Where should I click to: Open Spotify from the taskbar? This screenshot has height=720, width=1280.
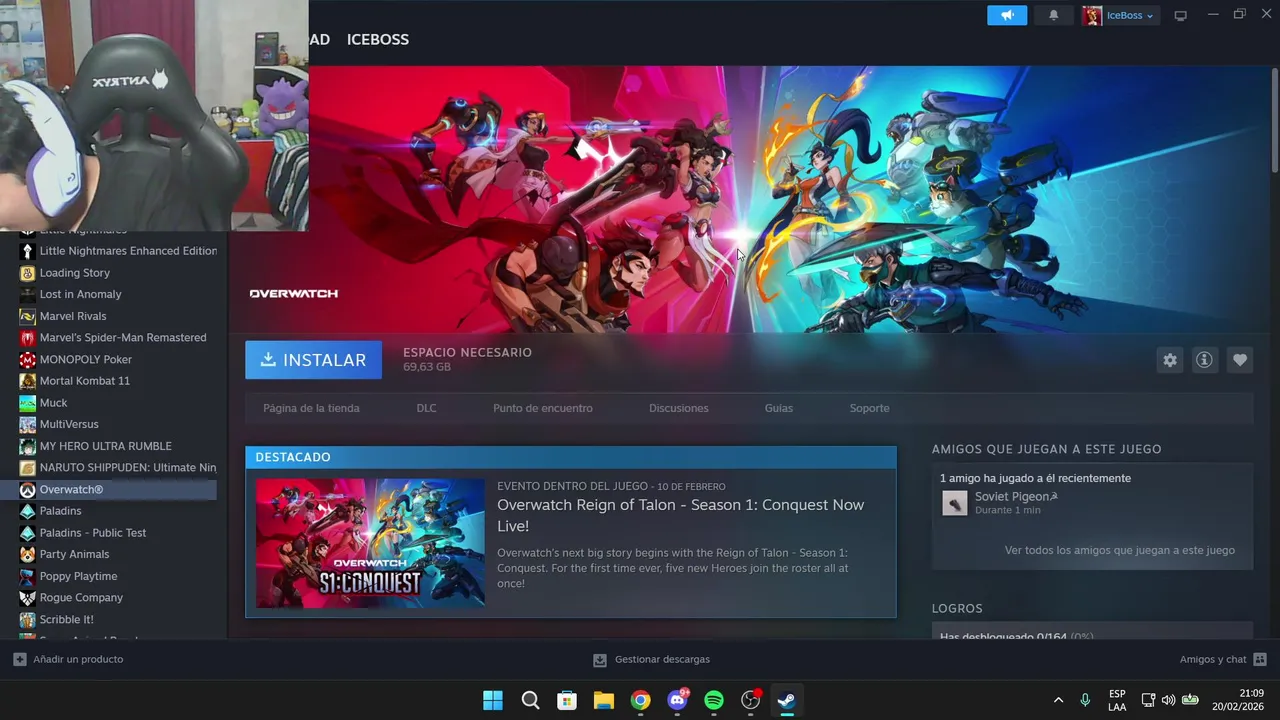[x=713, y=700]
